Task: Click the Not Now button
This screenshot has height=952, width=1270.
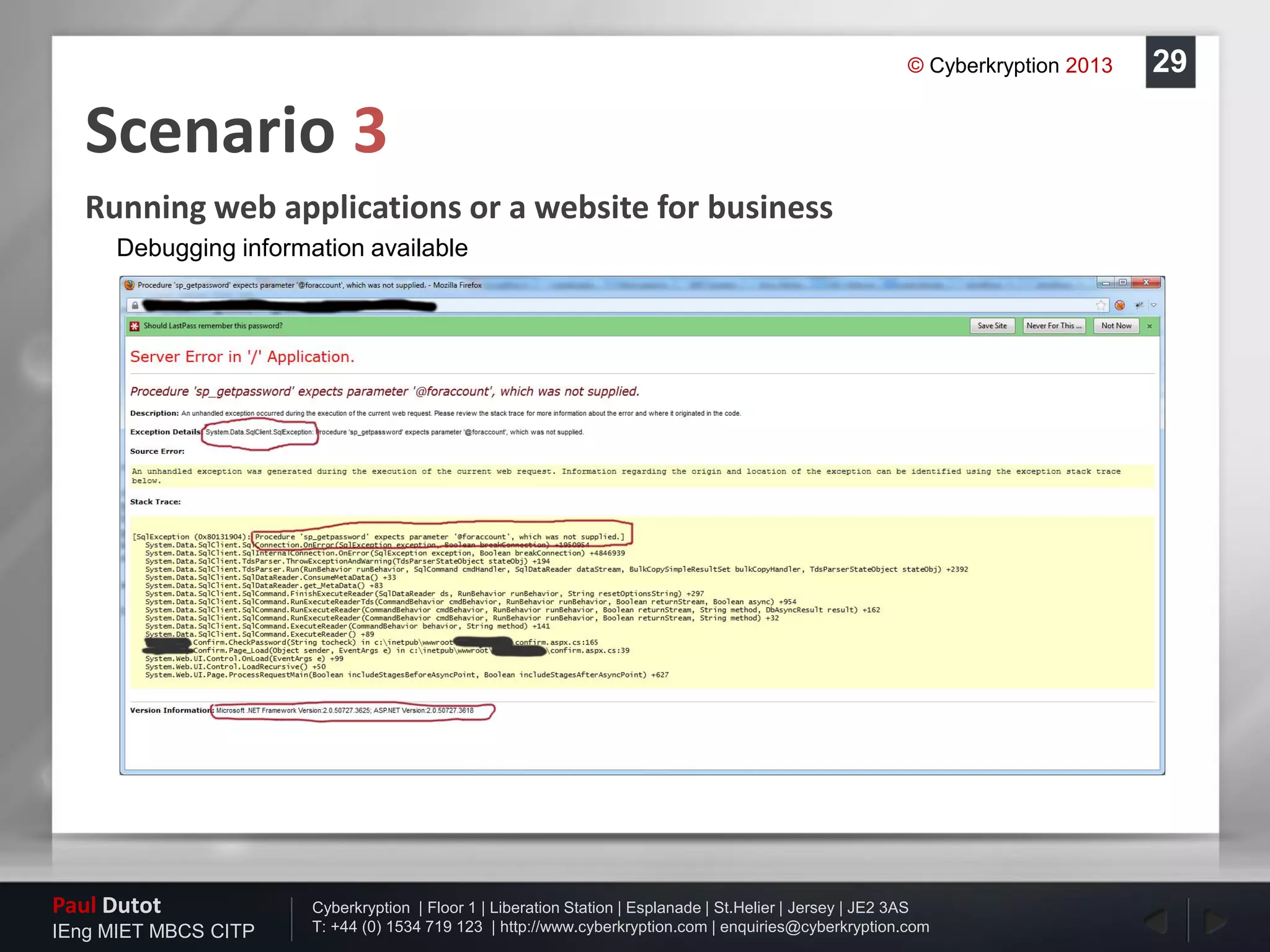Action: (x=1116, y=326)
